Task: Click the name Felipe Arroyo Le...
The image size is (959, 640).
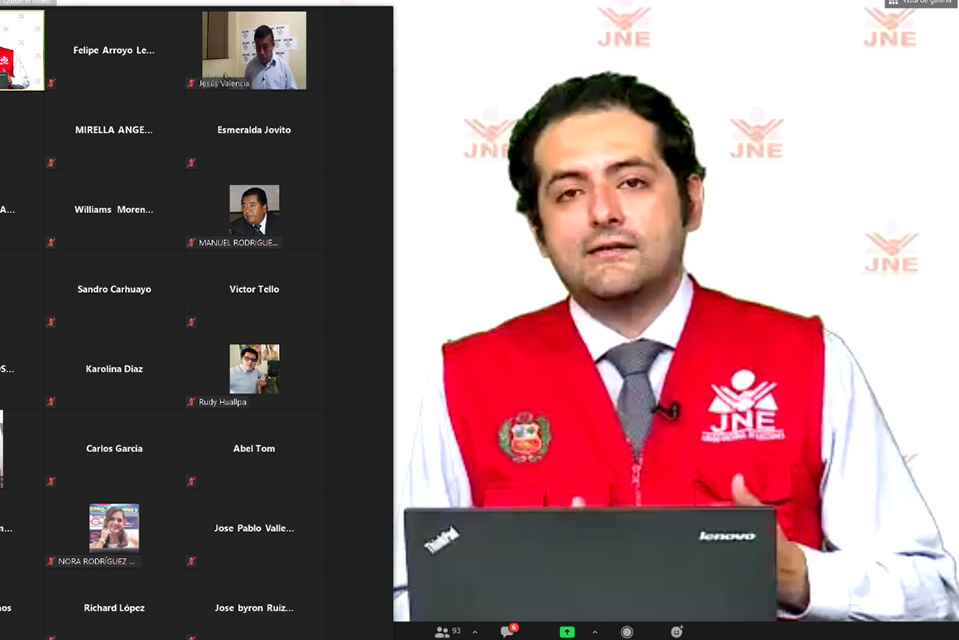Action: 114,50
